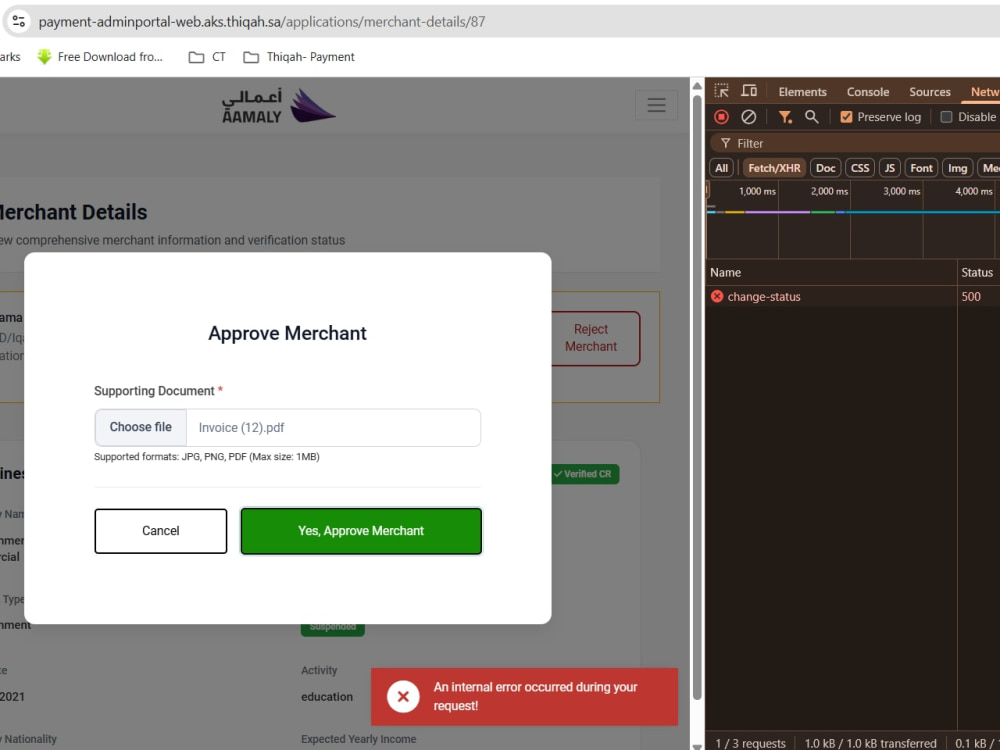Open the hamburger navigation menu
Screen dimensions: 1000x750
tap(656, 105)
